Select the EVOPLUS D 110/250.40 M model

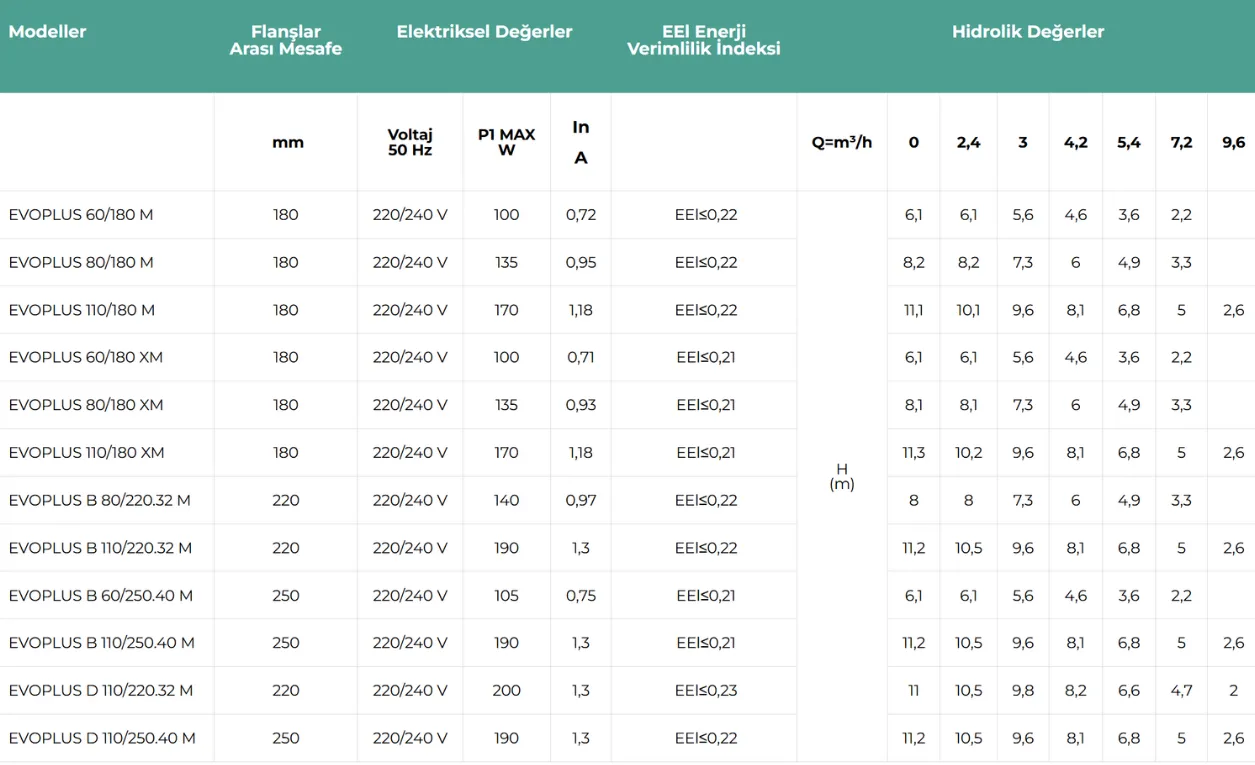pos(102,738)
